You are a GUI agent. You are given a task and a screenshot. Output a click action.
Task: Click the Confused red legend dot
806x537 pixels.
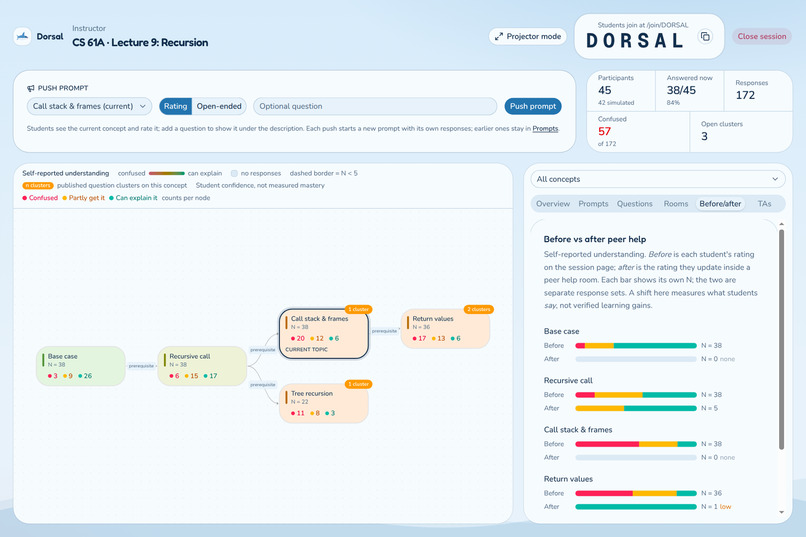click(x=25, y=198)
